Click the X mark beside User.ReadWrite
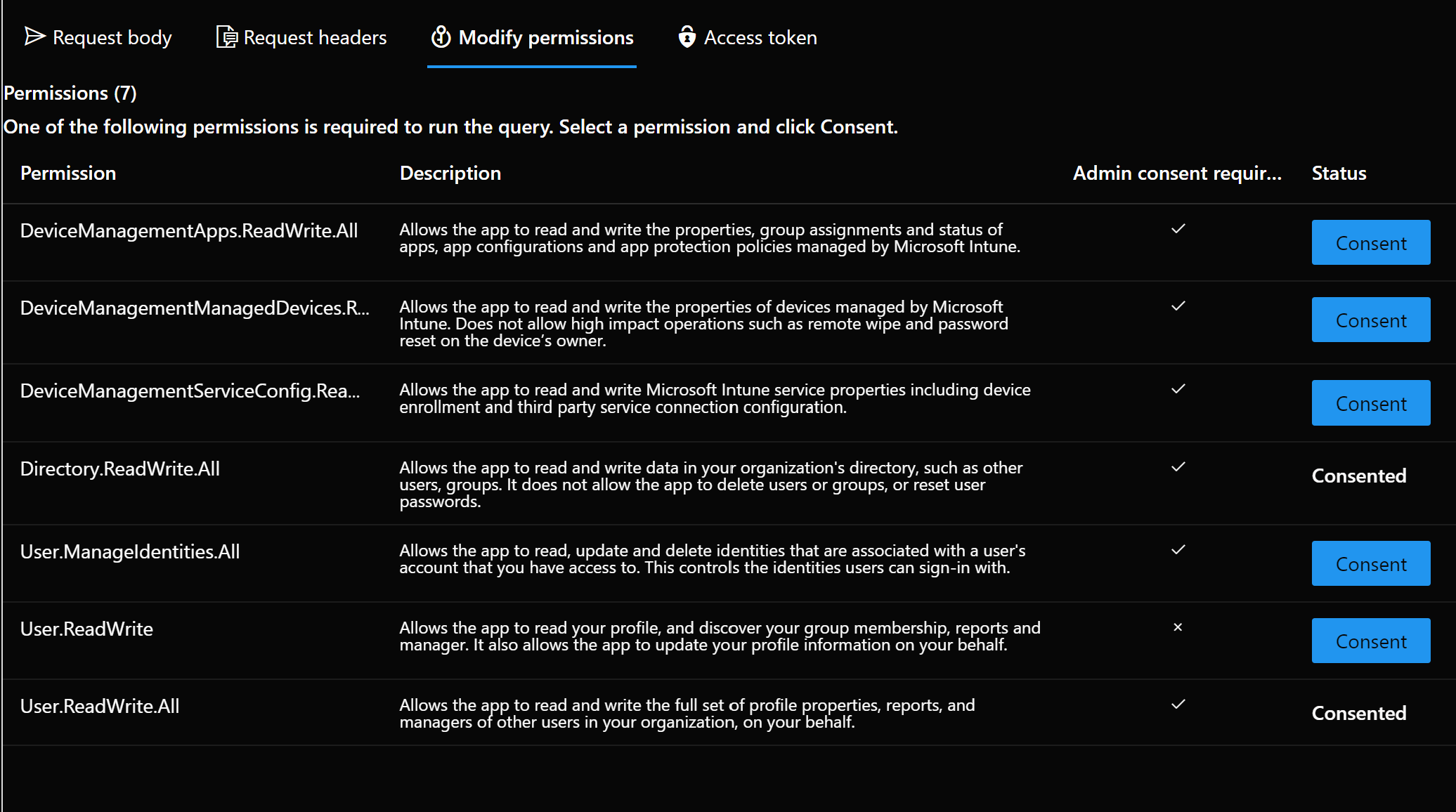The height and width of the screenshot is (812, 1456). pos(1178,627)
